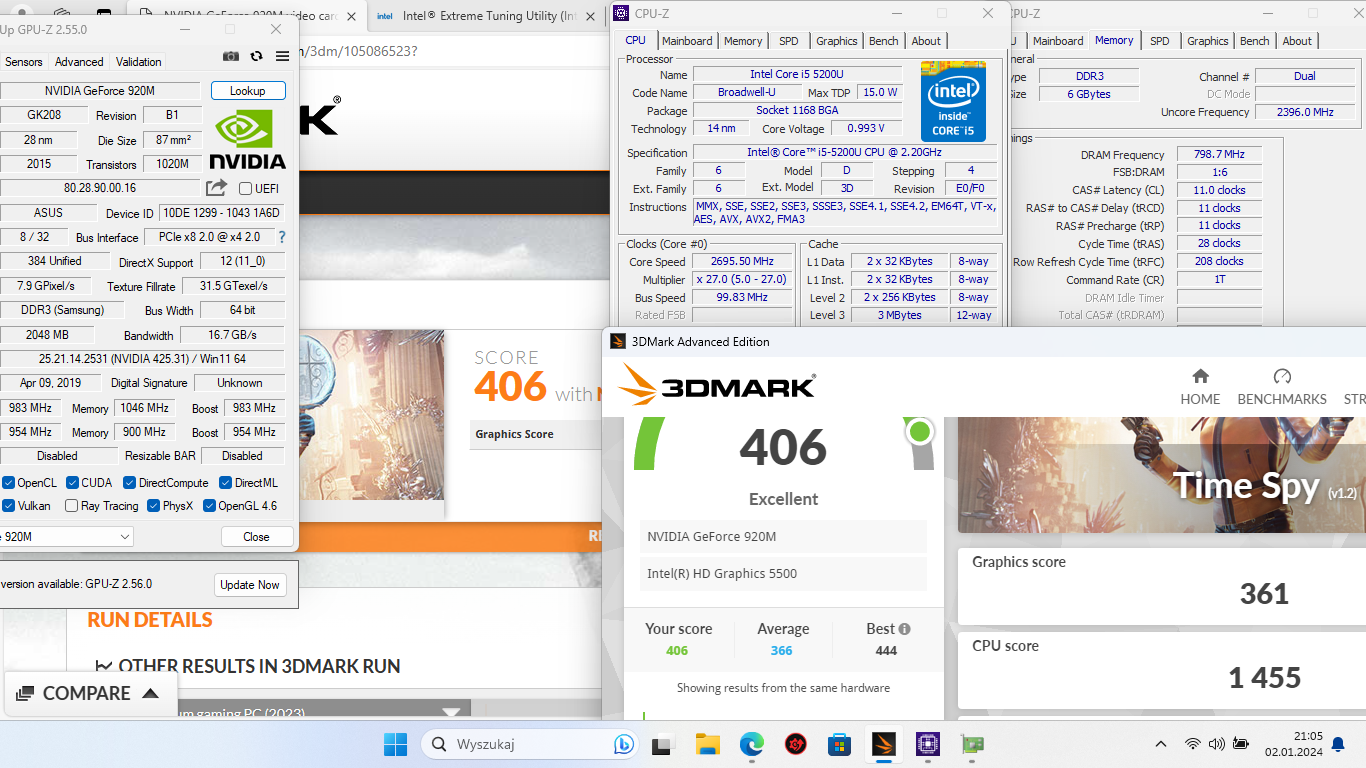Click the DRAM Frequency 798.7 MHz value

click(x=1219, y=155)
